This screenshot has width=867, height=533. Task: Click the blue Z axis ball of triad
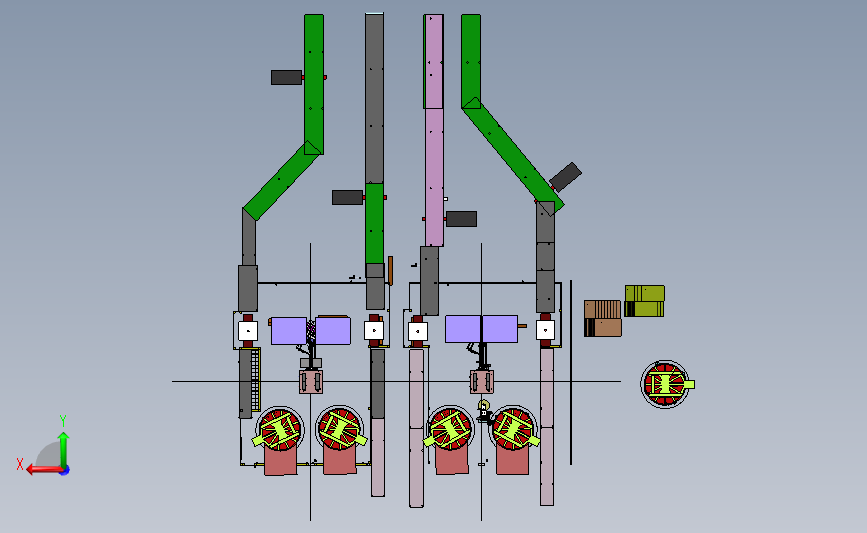pyautogui.click(x=65, y=471)
